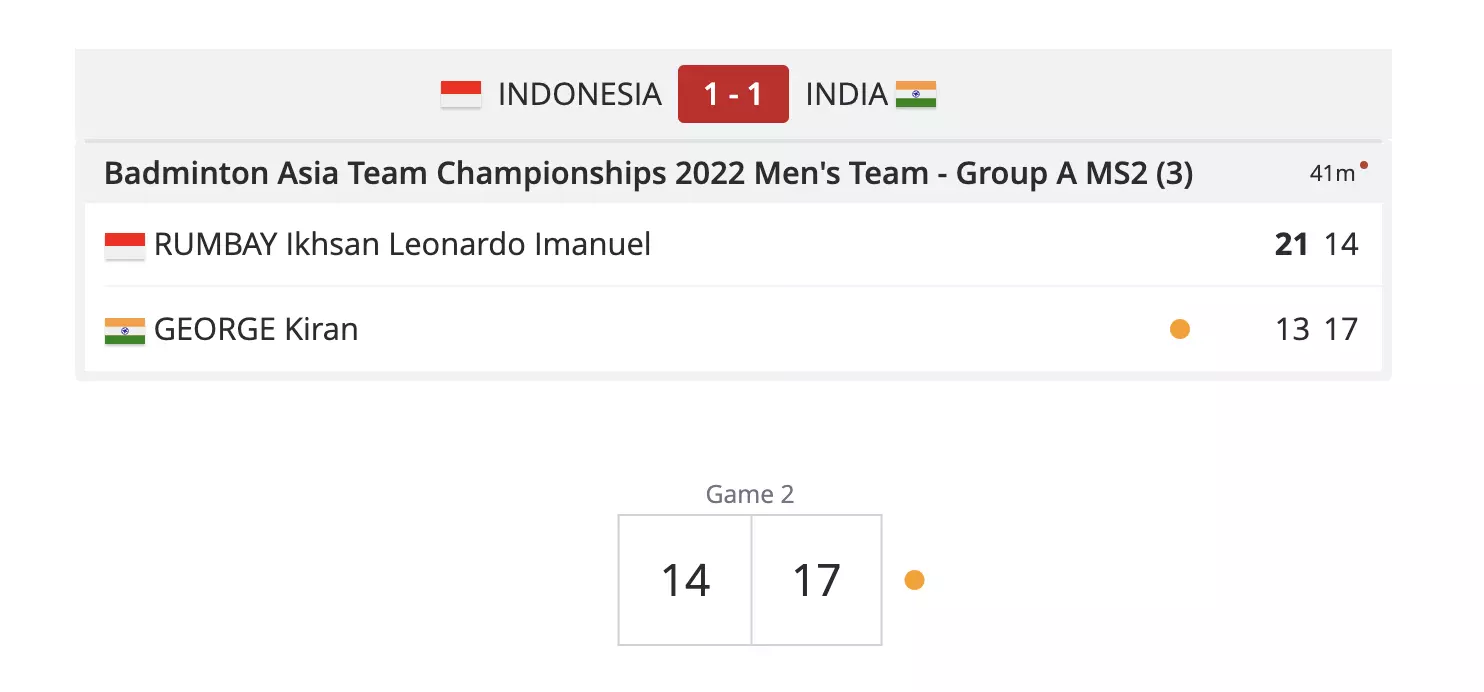Screen dimensions: 1484x692
Task: Click the Indonesia flag beside the team header
Action: click(x=461, y=94)
